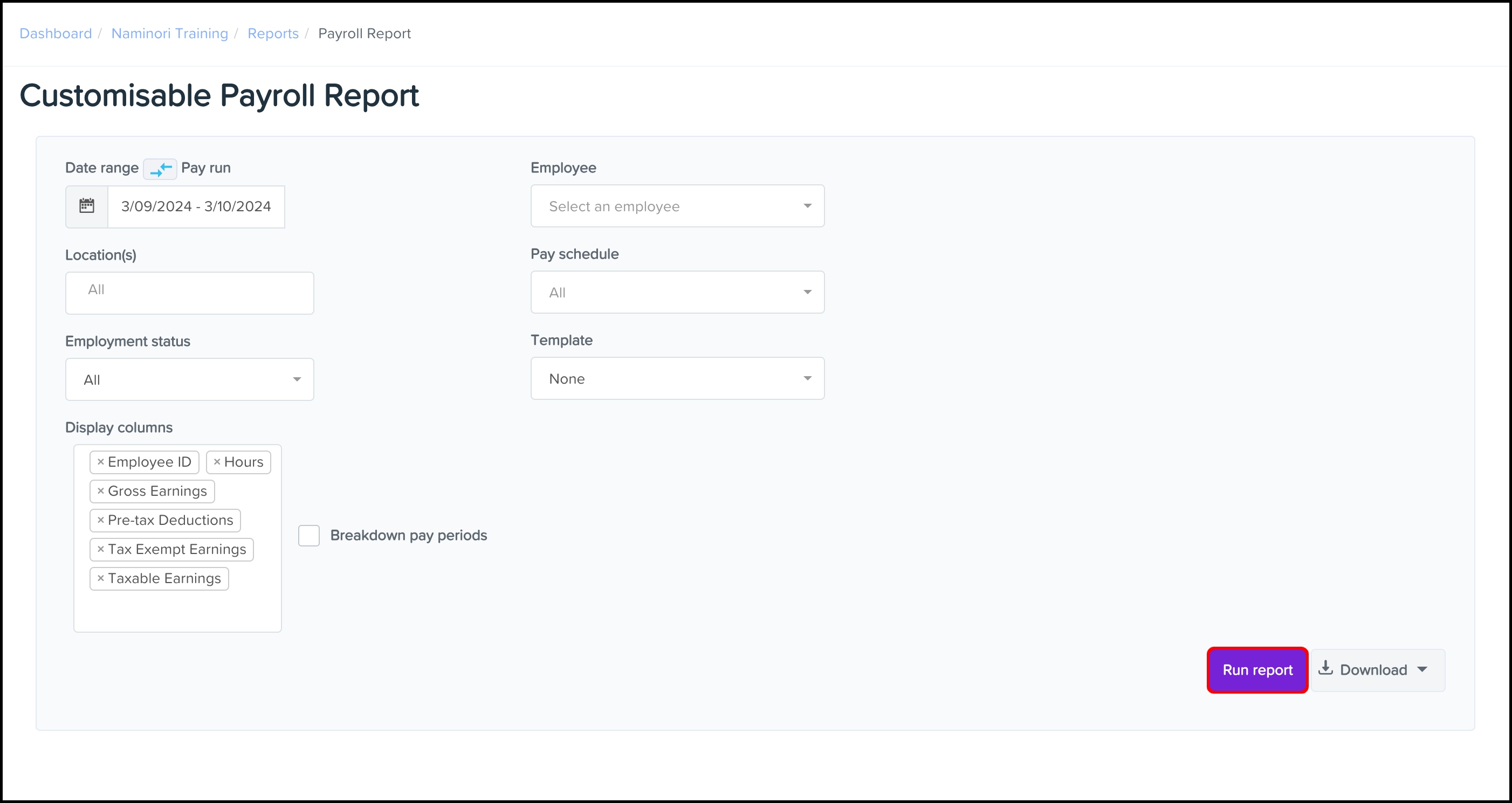Toggle the Date range / Pay run switch icon

coord(160,169)
